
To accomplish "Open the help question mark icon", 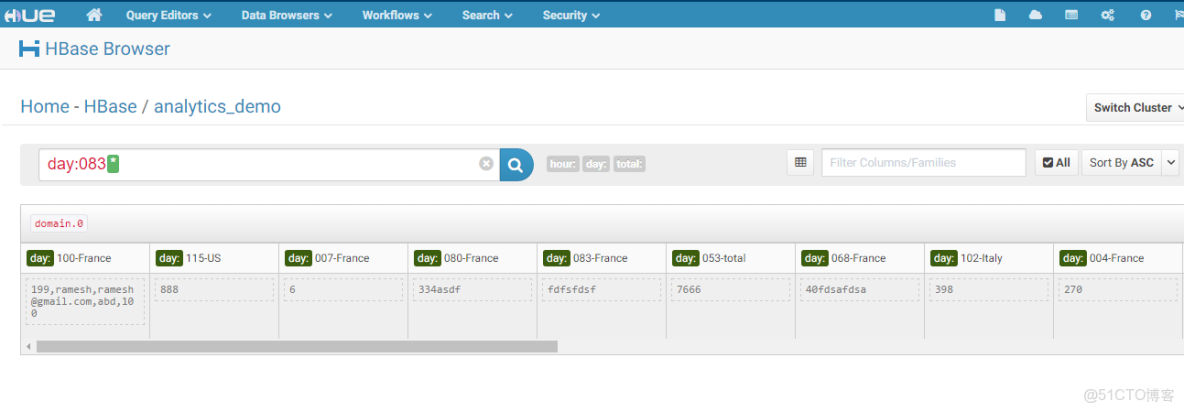I will [x=1145, y=15].
